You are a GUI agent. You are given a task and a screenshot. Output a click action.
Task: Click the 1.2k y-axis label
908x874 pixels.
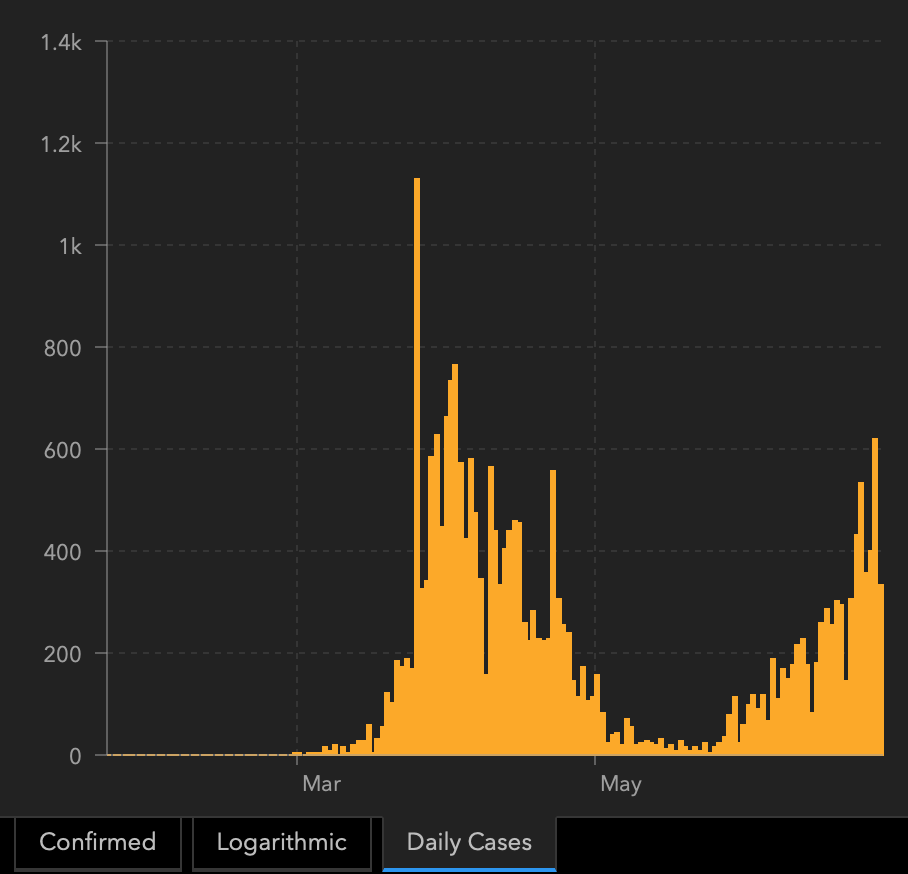(x=61, y=144)
